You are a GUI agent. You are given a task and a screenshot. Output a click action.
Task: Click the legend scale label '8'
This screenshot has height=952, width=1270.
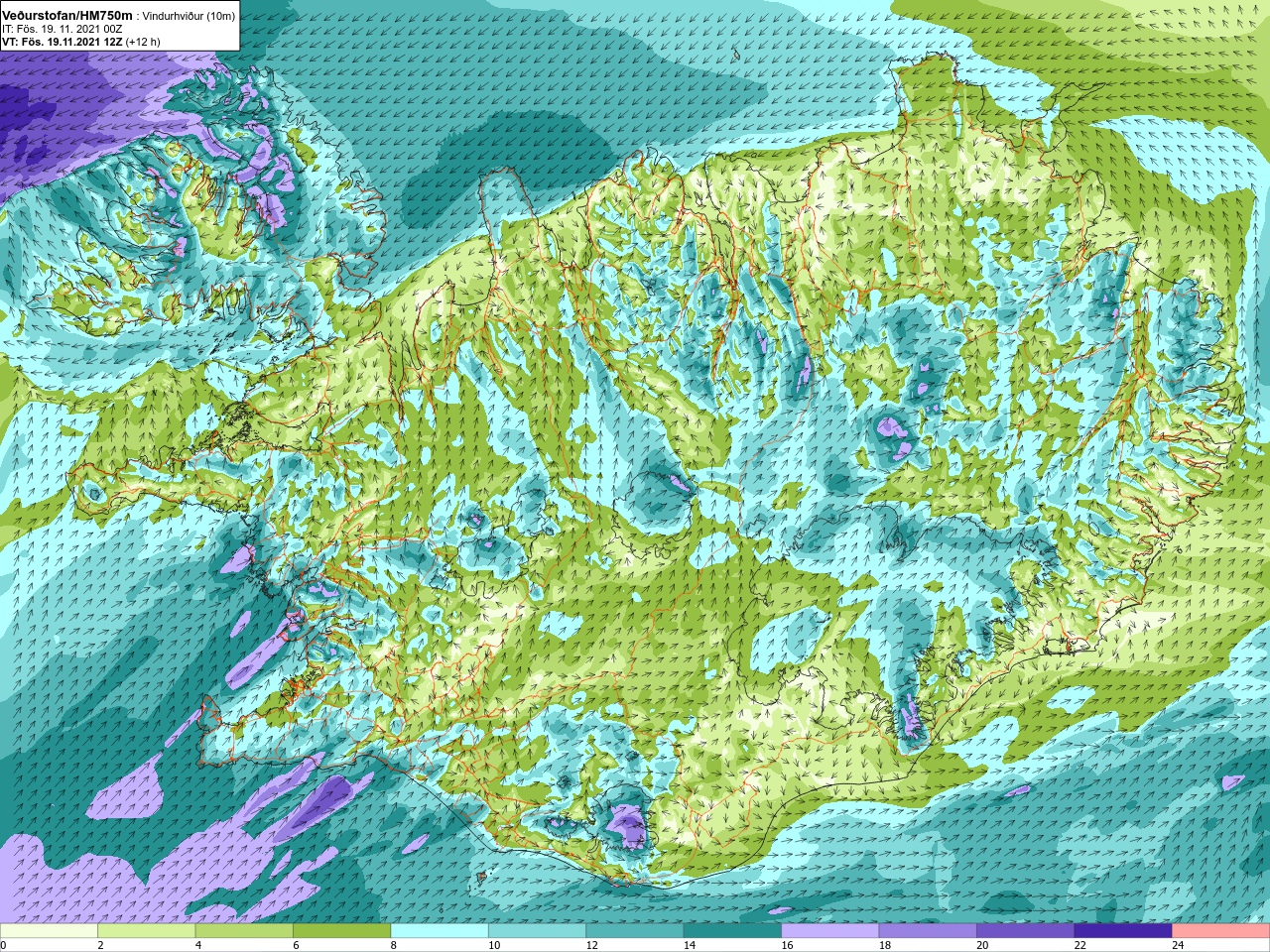coord(393,945)
